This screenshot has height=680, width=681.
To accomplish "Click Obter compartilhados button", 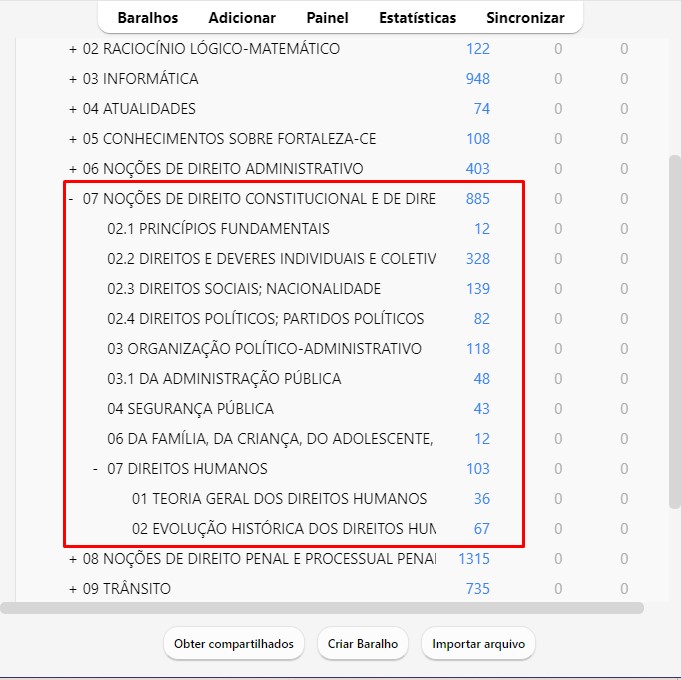I will pos(234,644).
